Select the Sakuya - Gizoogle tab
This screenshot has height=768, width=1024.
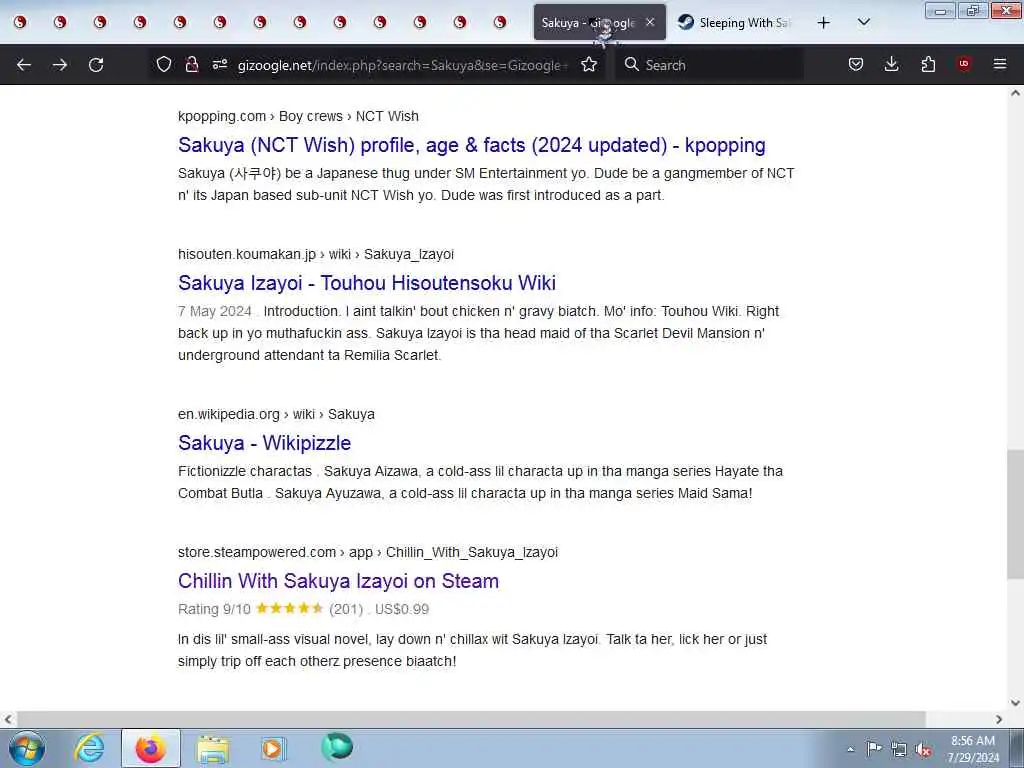point(600,23)
